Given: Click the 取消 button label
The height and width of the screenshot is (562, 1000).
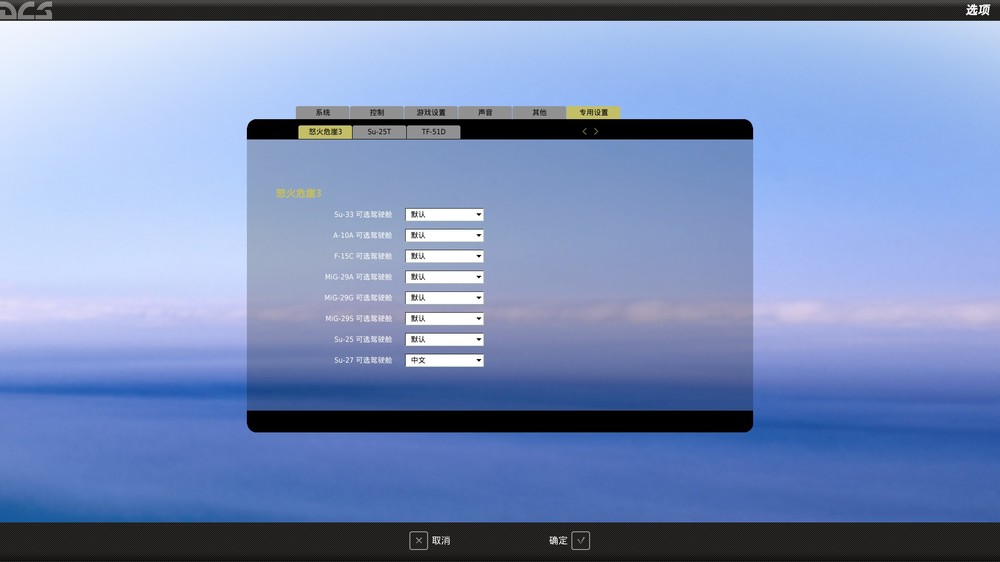Looking at the screenshot, I should tap(441, 540).
